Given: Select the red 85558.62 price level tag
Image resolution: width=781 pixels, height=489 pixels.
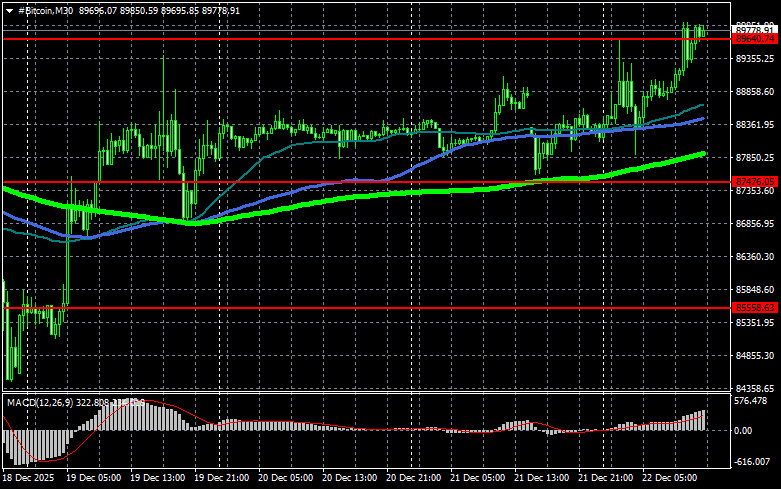Looking at the screenshot, I should click(755, 308).
